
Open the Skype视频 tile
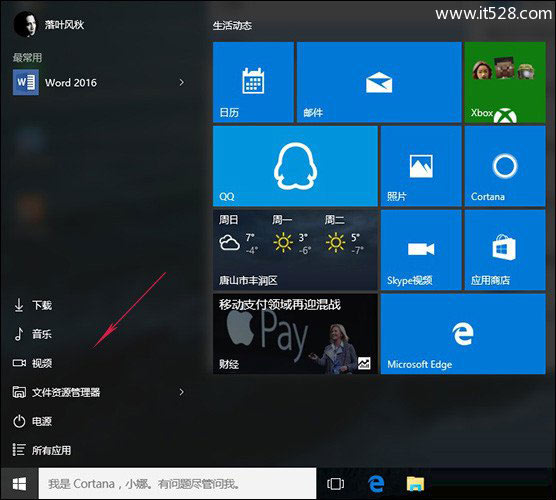point(421,250)
